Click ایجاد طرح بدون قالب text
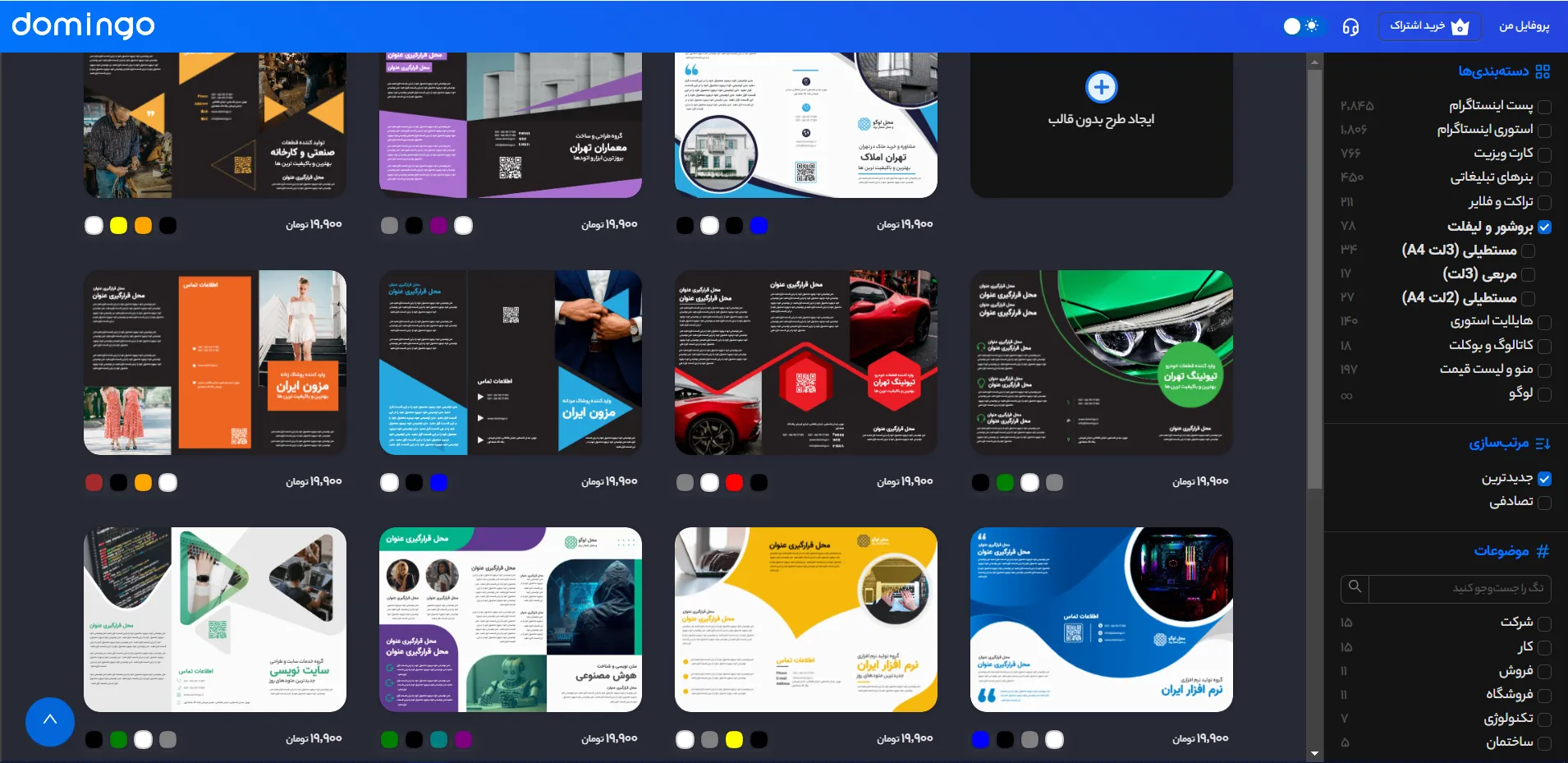 (x=1101, y=120)
